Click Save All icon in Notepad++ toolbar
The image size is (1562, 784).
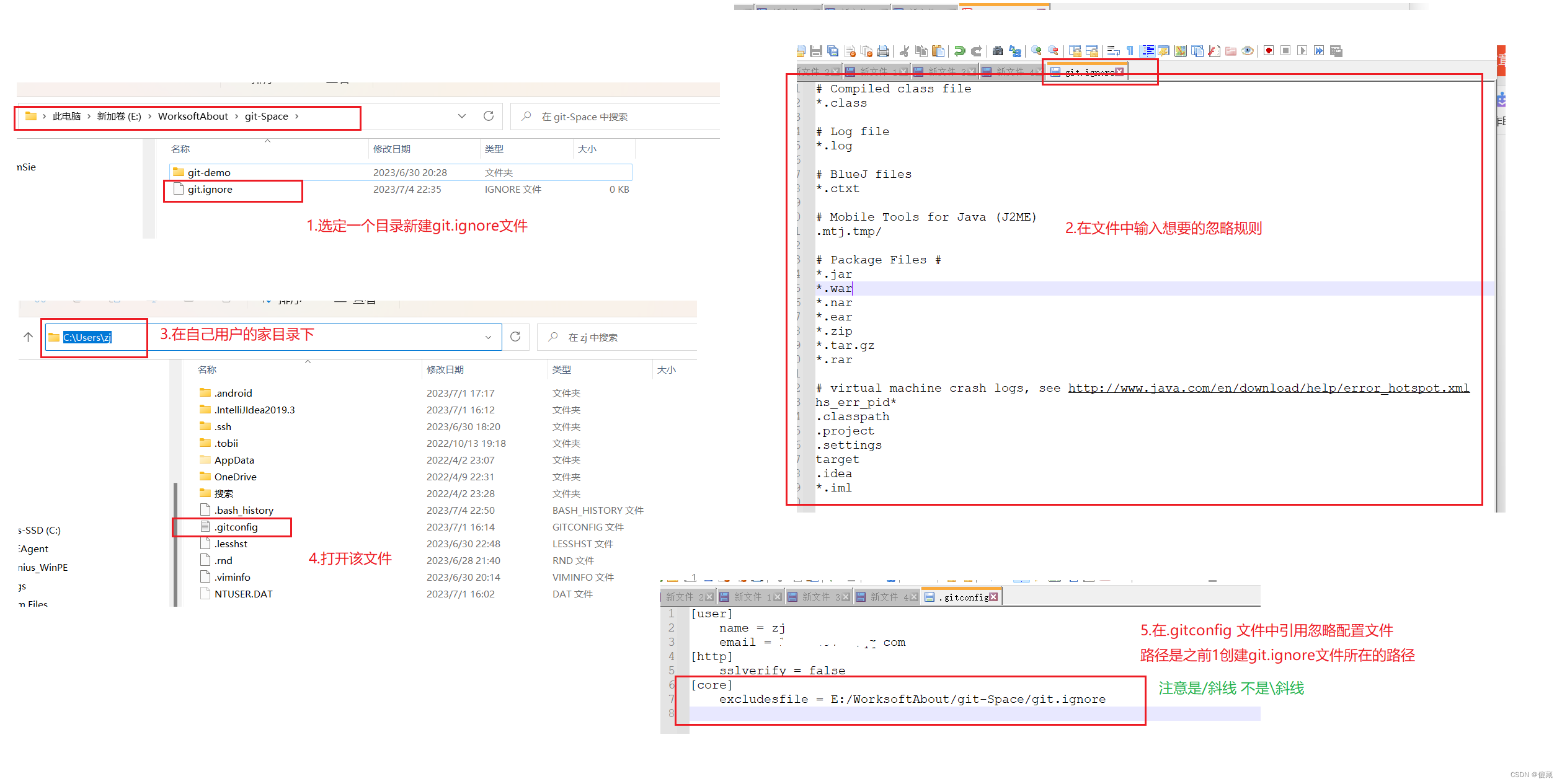(x=833, y=51)
